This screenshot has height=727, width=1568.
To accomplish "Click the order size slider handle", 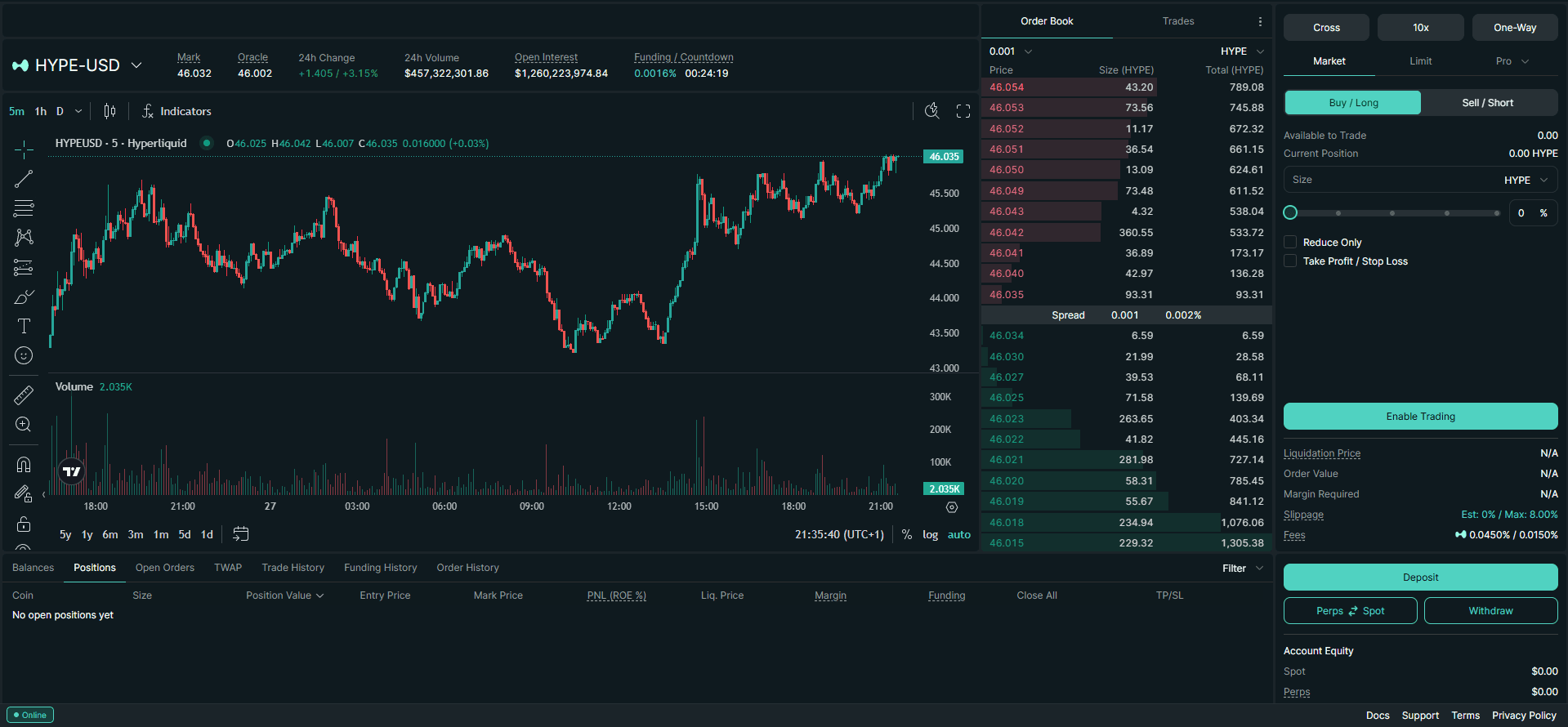I will click(x=1290, y=212).
